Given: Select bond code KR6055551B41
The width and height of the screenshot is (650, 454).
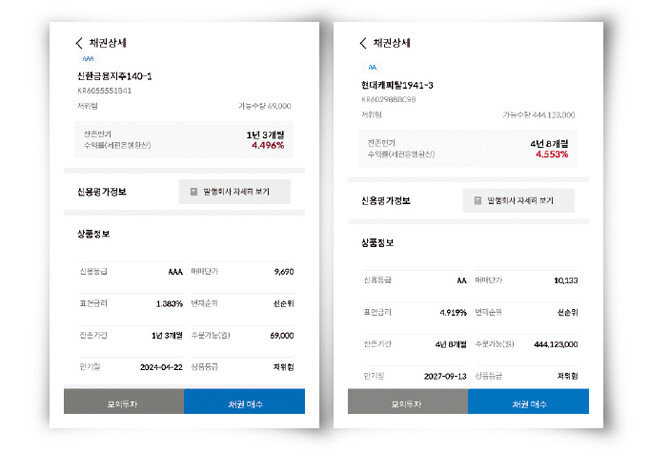Looking at the screenshot, I should click(104, 90).
